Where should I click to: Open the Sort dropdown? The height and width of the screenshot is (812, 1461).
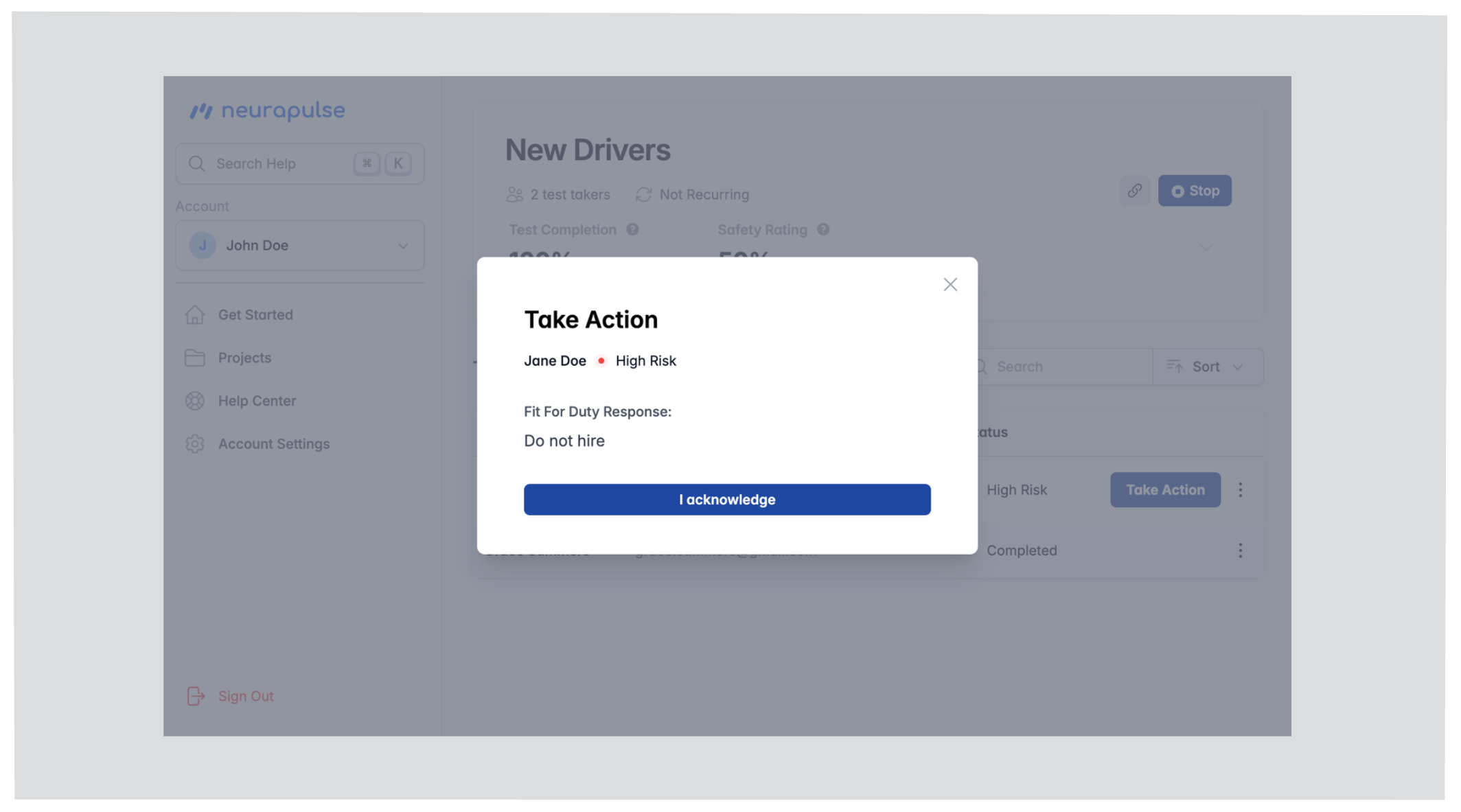point(1207,367)
